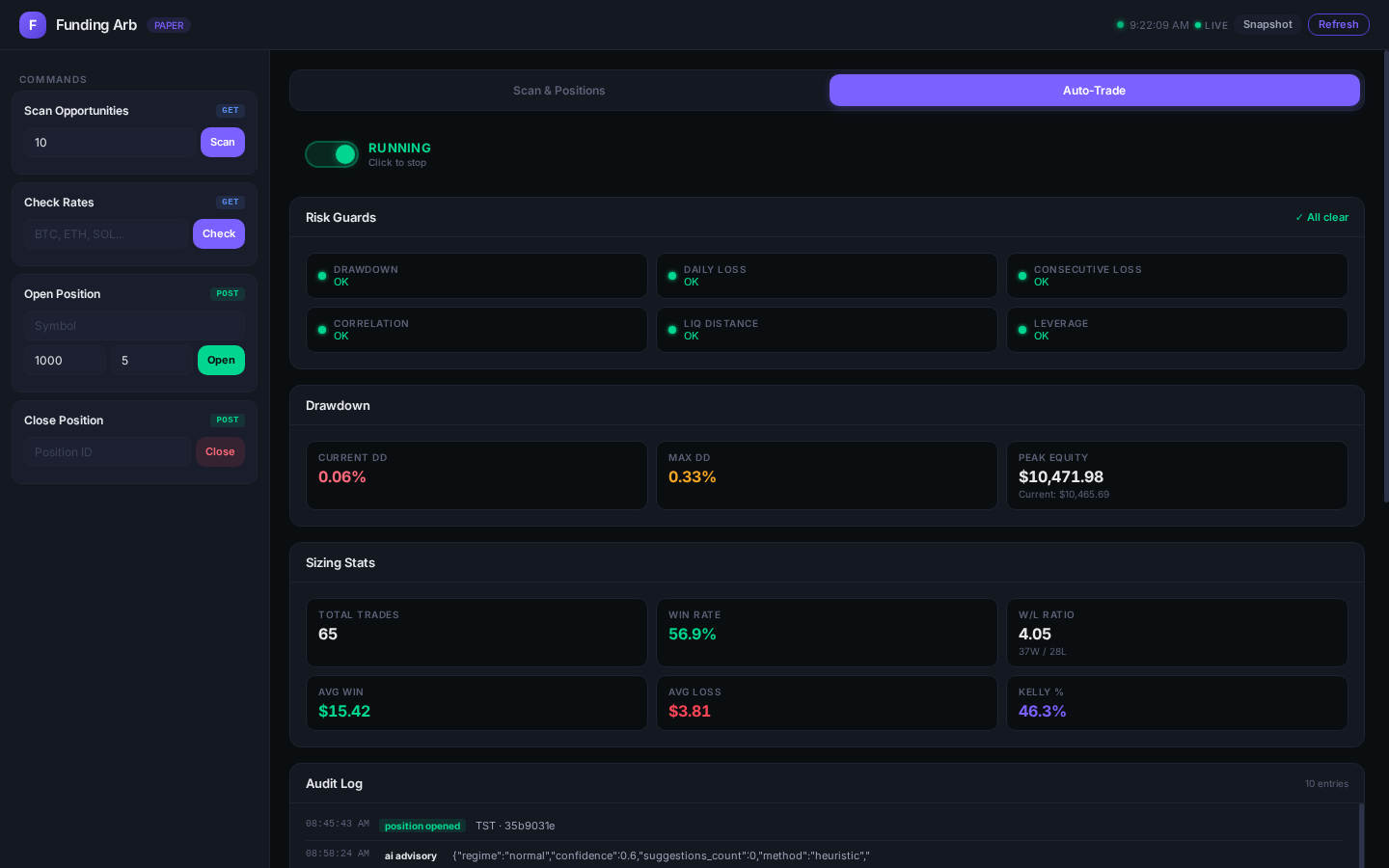Click the Snapshot button
Screen dimensions: 1389x868
tap(1267, 25)
